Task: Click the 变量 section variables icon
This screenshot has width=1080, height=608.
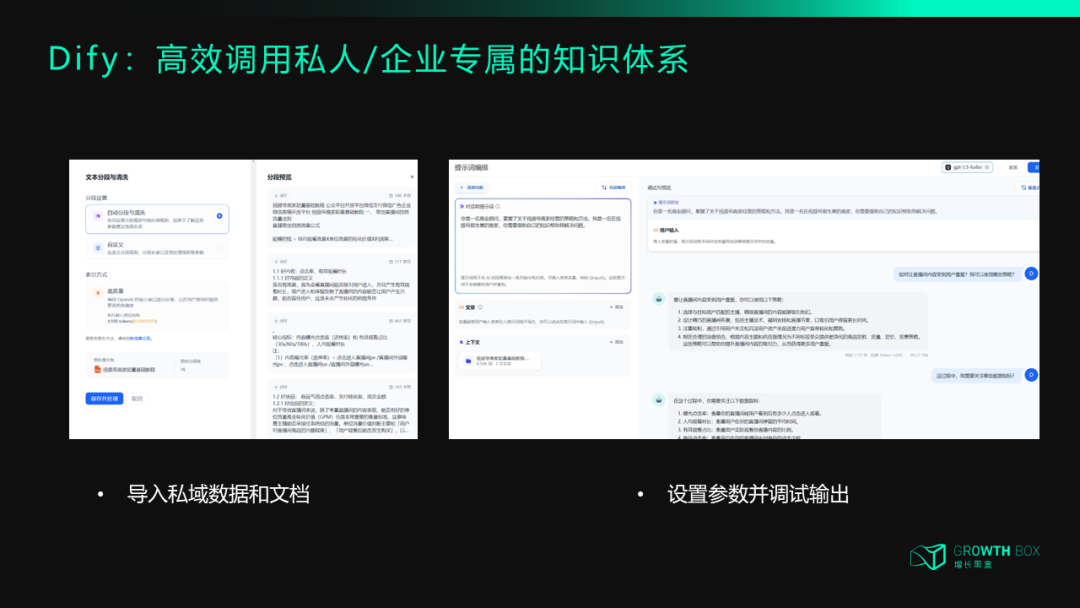Action: [459, 306]
